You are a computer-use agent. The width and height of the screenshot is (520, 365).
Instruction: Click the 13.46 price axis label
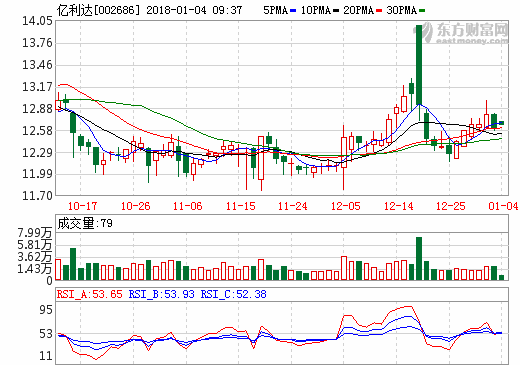37,65
